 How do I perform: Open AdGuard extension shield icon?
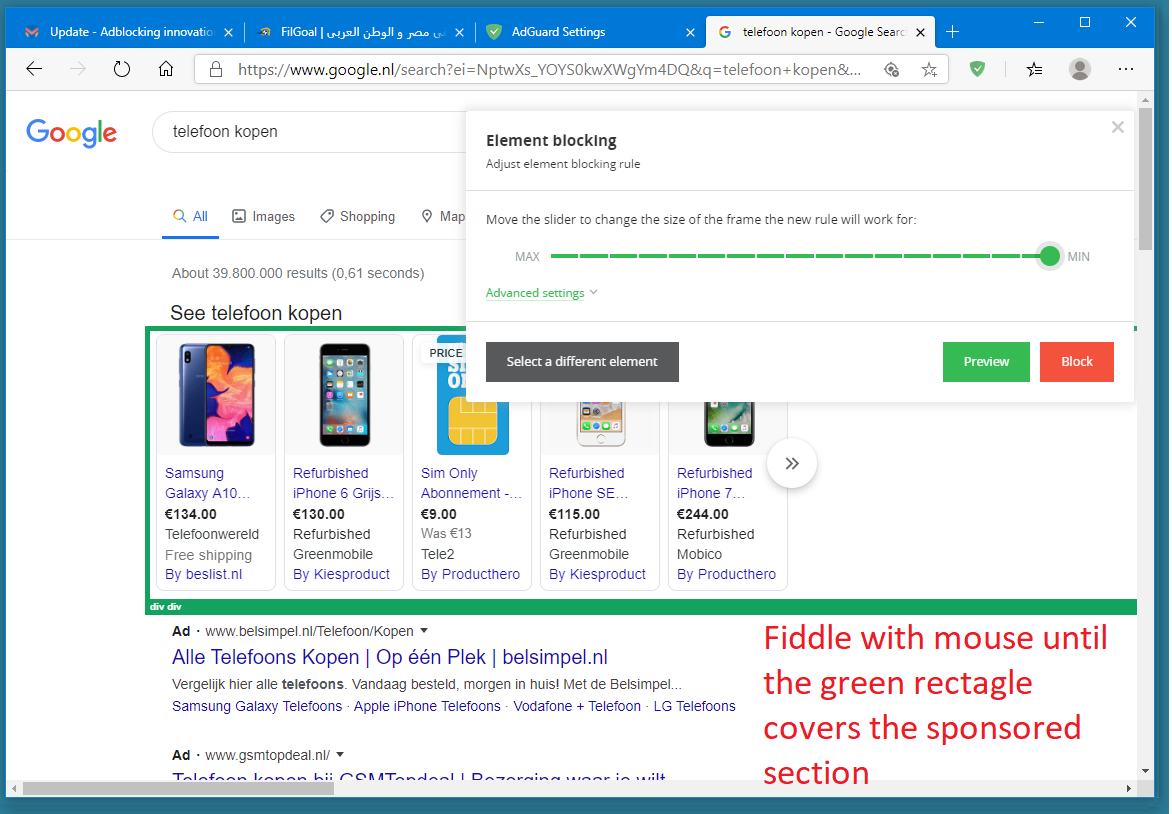pos(977,69)
